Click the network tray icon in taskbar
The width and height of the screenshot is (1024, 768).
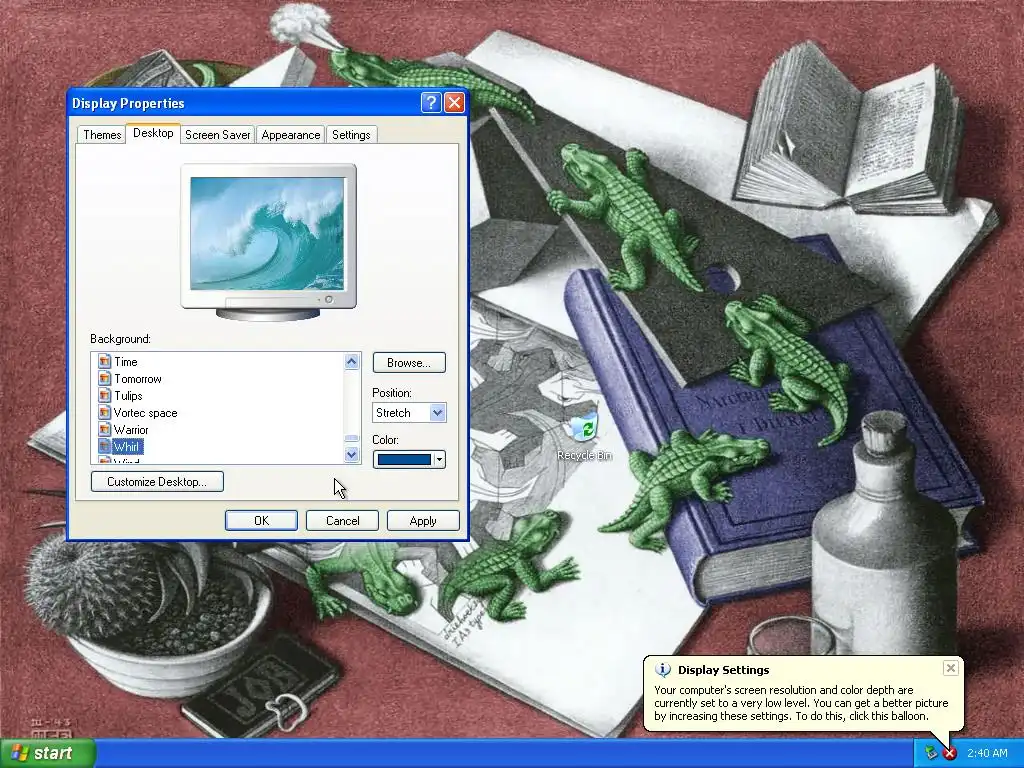point(932,753)
